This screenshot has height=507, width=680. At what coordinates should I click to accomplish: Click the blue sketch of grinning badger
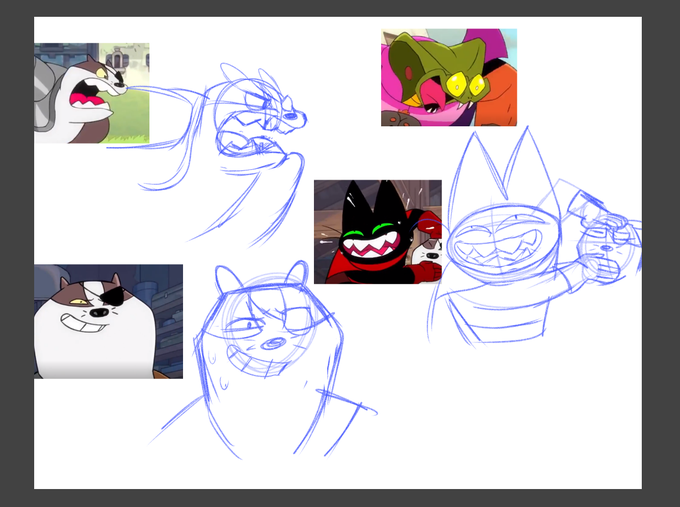pyautogui.click(x=262, y=360)
